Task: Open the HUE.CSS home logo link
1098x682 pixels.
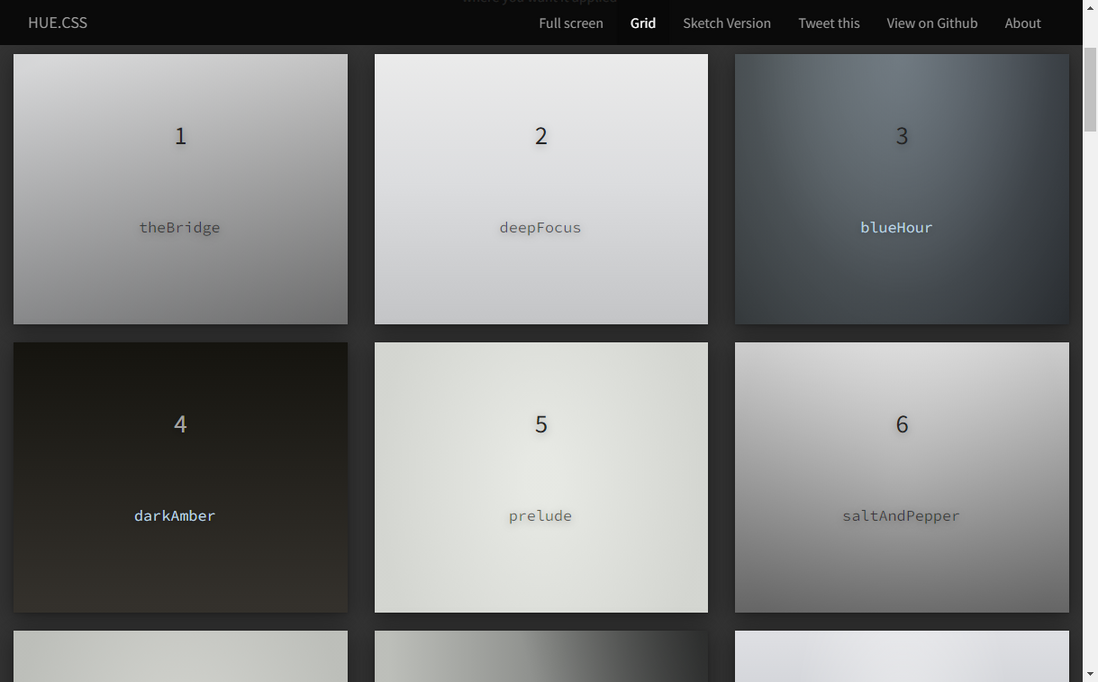Action: point(57,22)
